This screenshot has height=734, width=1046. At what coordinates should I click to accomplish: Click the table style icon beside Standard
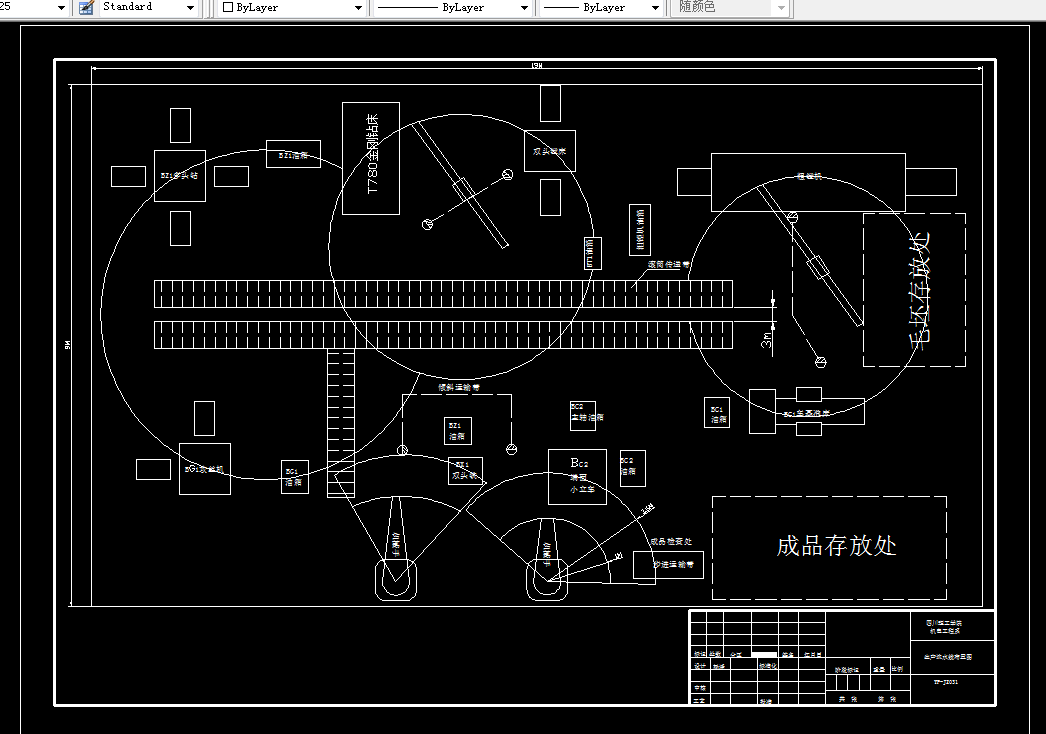pyautogui.click(x=86, y=7)
